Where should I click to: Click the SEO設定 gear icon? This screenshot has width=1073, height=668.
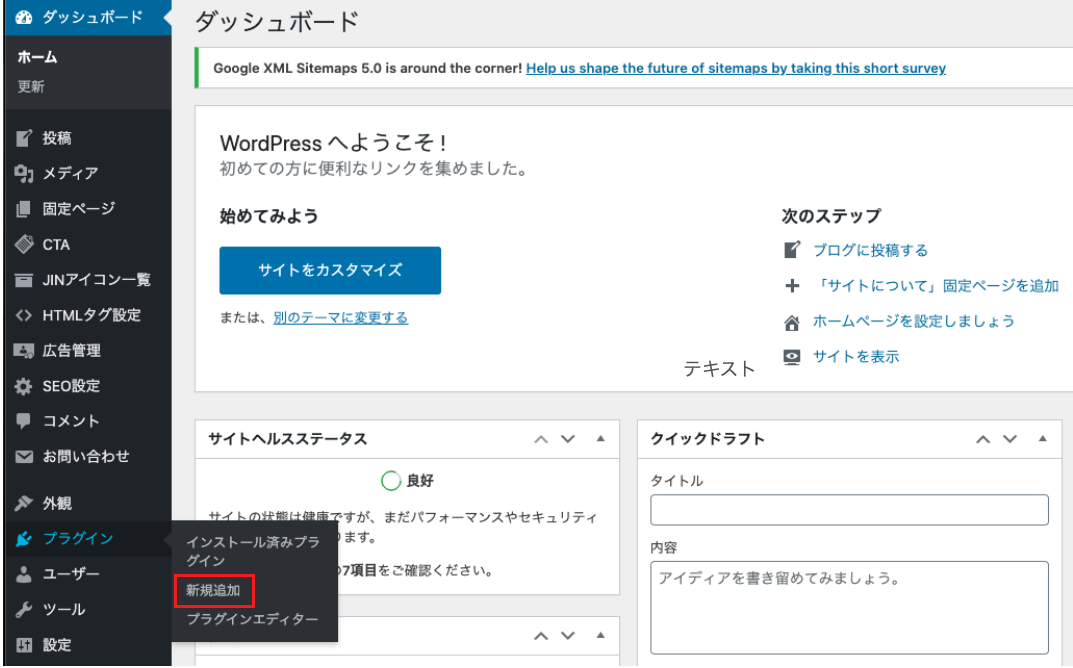(x=24, y=387)
